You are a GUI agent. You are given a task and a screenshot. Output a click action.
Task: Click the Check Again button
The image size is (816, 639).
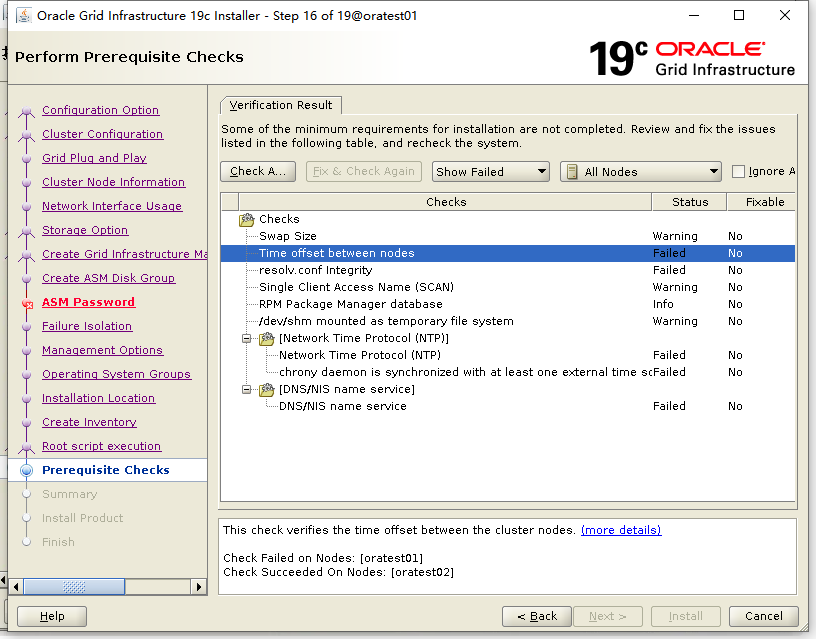pyautogui.click(x=257, y=171)
